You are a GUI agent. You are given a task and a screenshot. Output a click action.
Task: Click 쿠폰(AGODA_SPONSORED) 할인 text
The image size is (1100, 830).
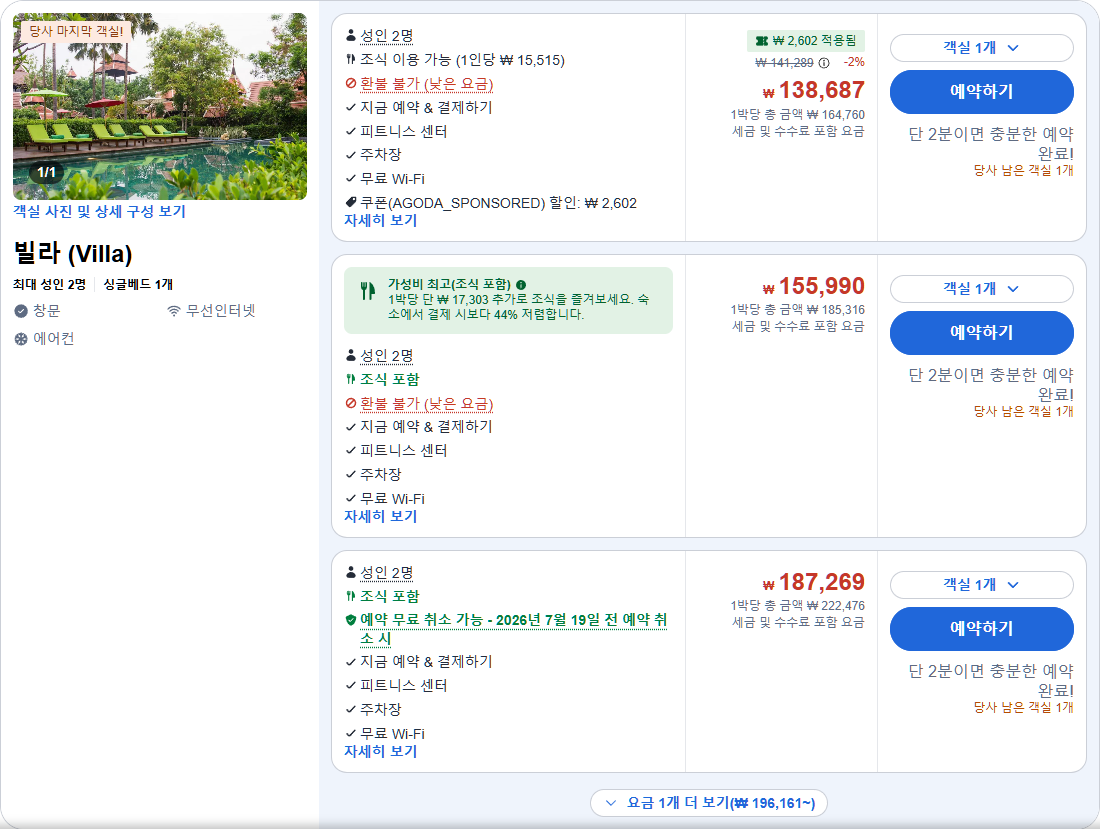pos(498,203)
